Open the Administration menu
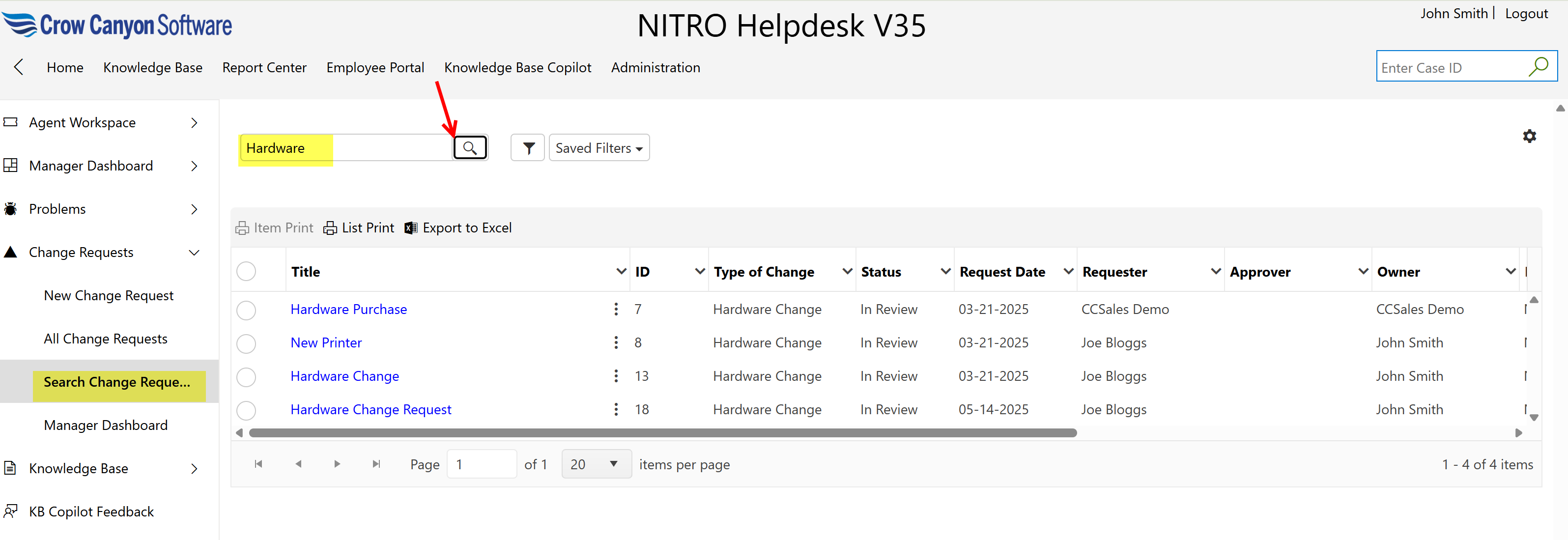1568x540 pixels. [655, 68]
